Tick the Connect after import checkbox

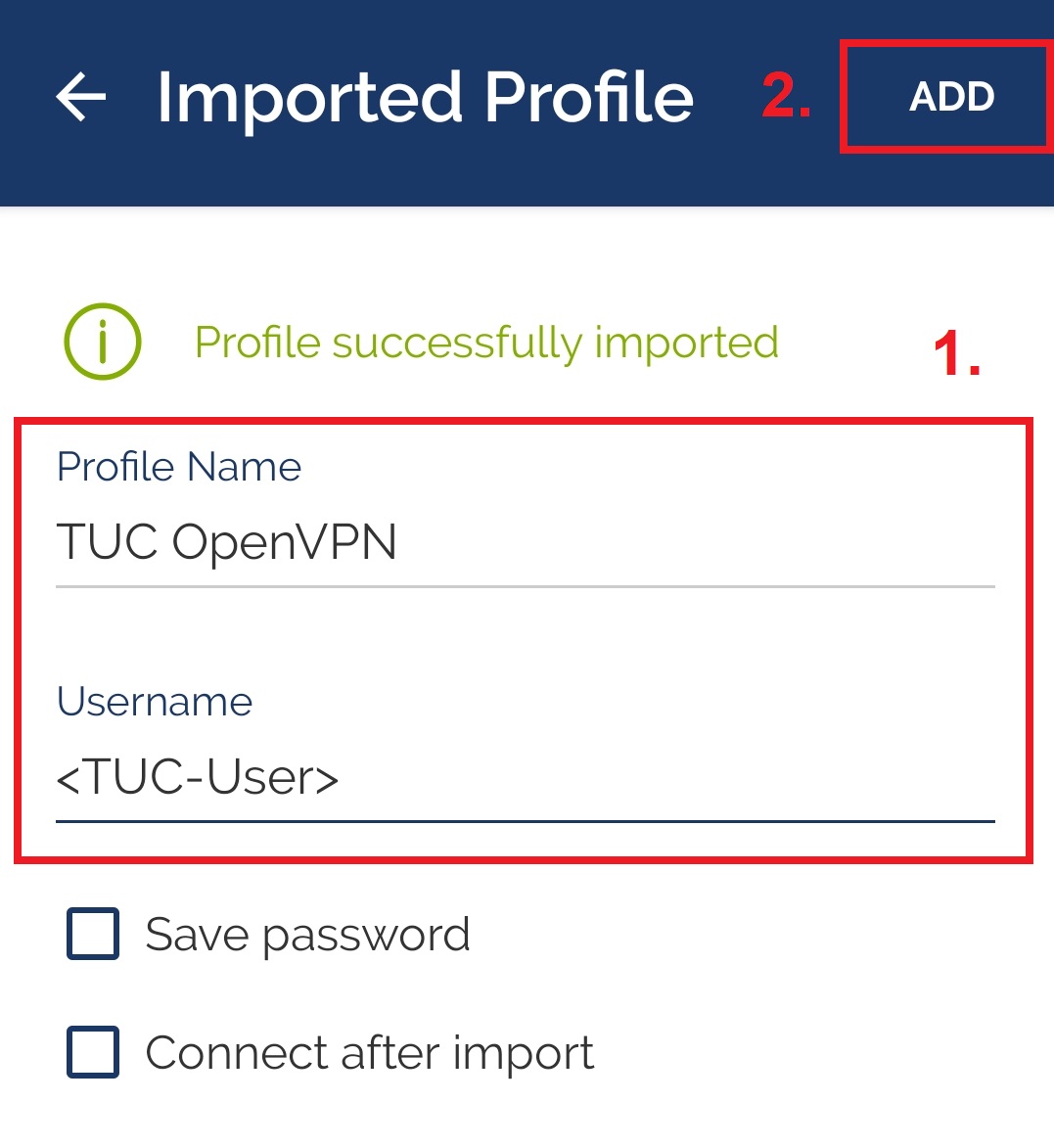coord(93,1052)
